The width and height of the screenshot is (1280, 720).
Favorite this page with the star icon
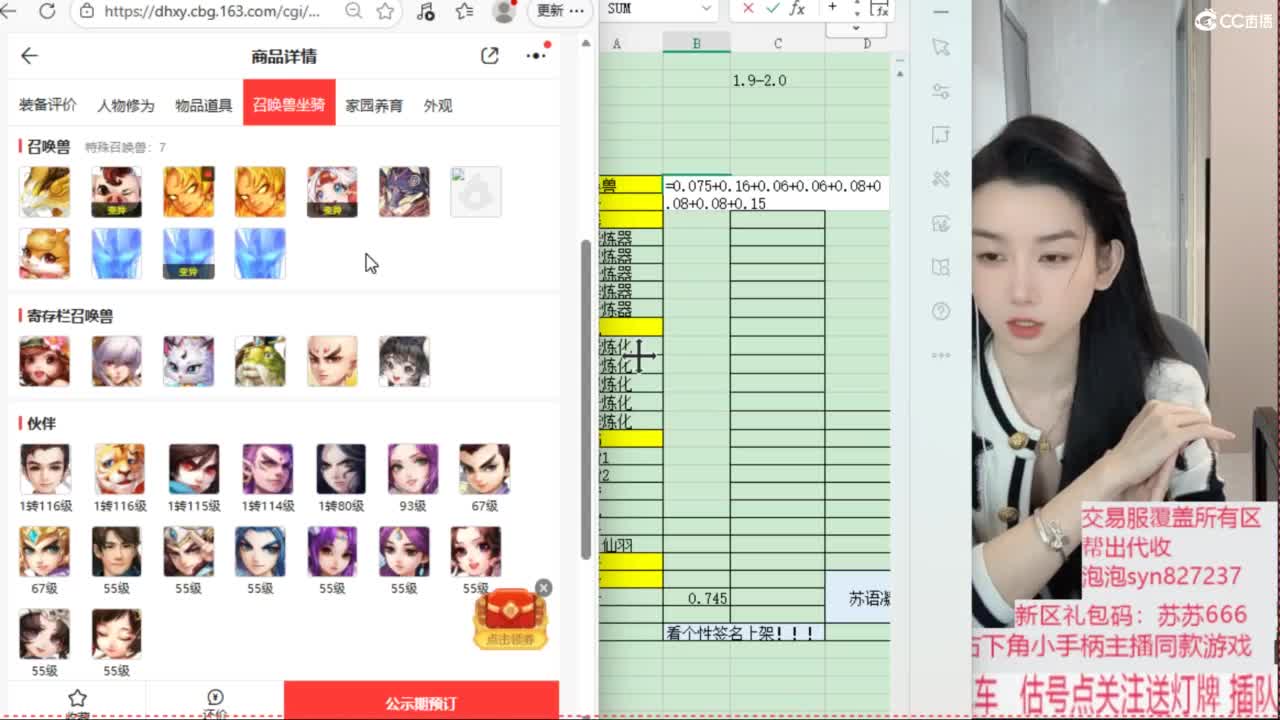tap(385, 11)
